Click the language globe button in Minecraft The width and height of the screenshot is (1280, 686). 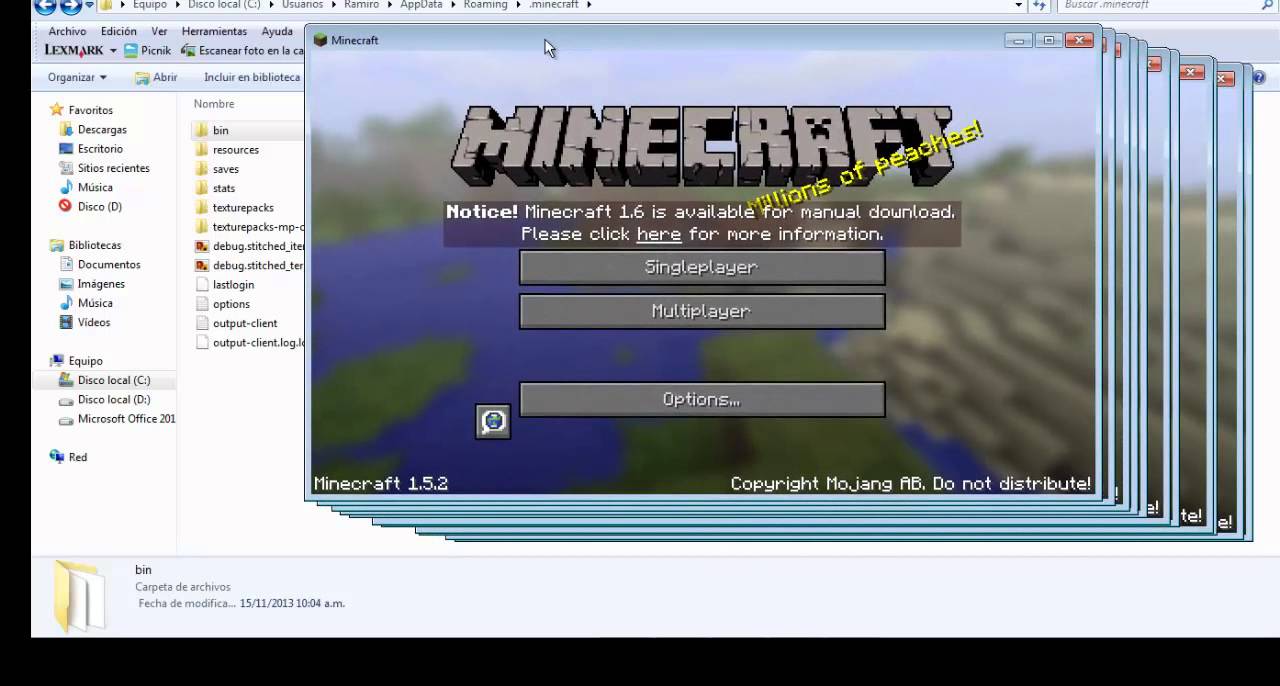(x=492, y=421)
